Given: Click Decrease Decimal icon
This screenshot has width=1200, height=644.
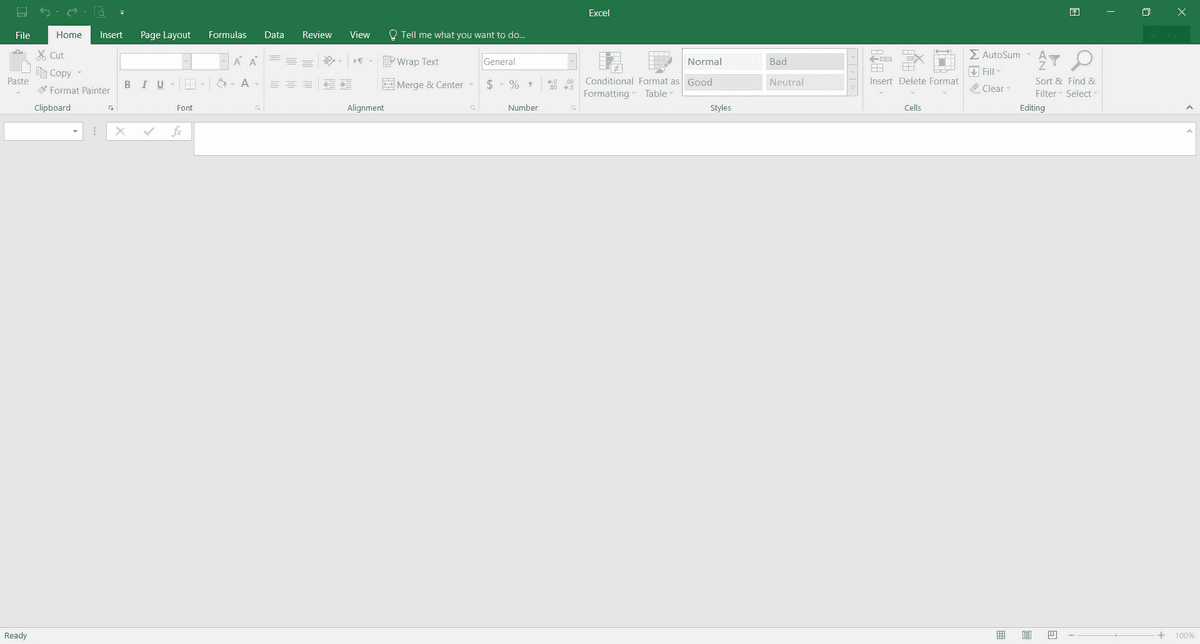Looking at the screenshot, I should tap(569, 85).
